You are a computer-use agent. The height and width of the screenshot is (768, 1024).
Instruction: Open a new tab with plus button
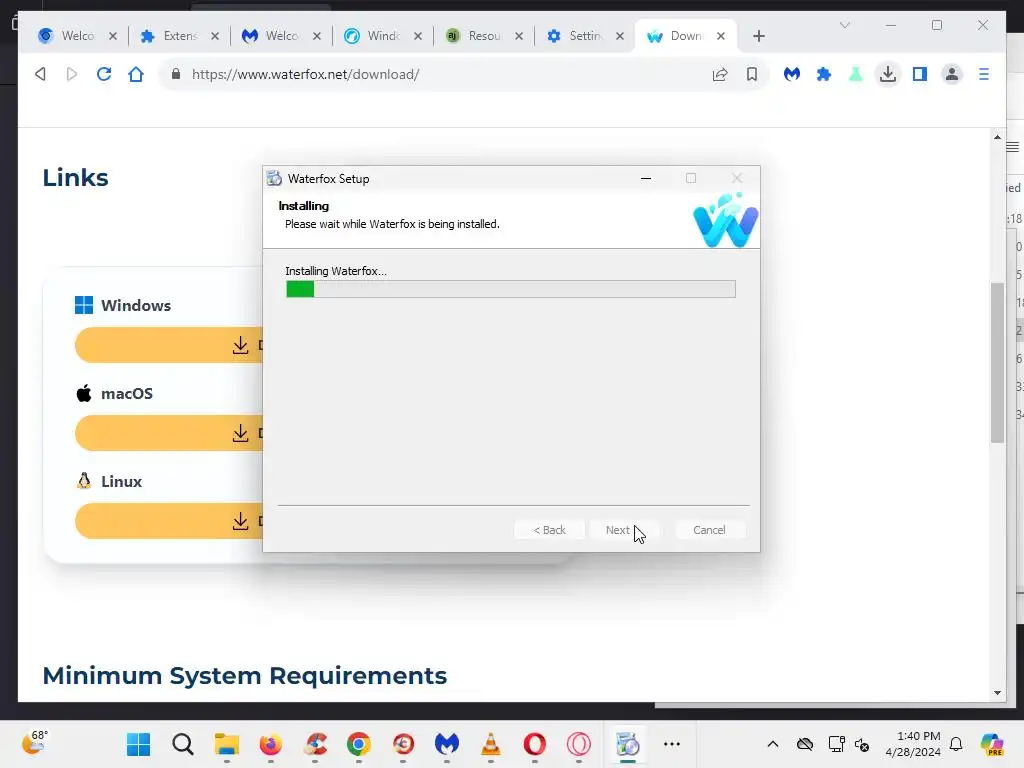click(x=758, y=36)
